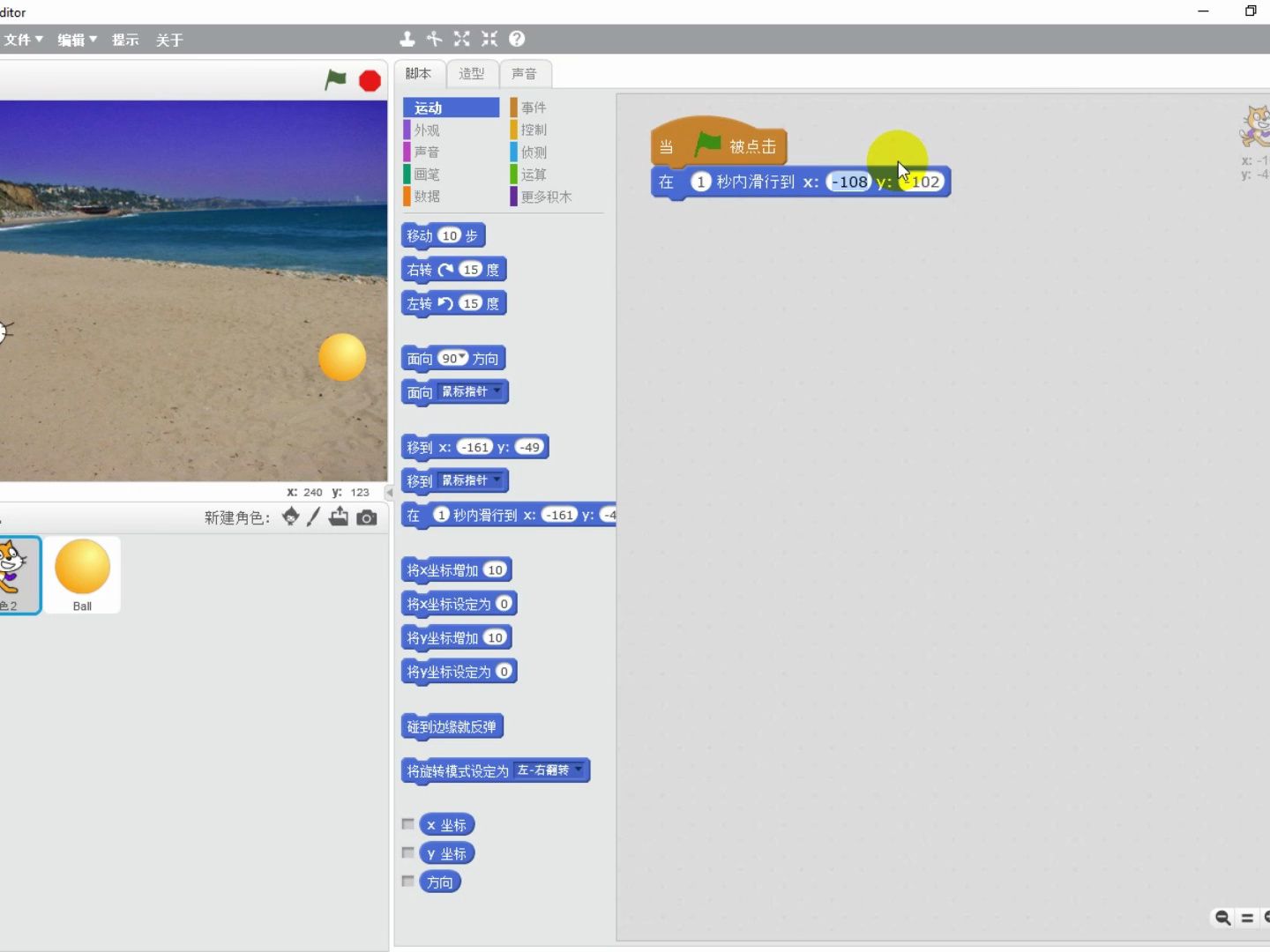Viewport: 1270px width, 952px height.
Task: Open the 文件 menu
Action: (x=23, y=40)
